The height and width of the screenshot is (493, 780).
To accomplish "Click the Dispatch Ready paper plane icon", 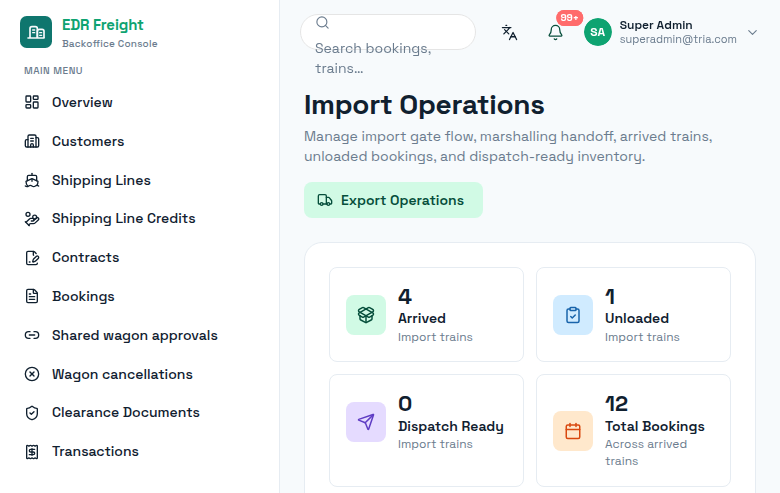I will [x=366, y=422].
